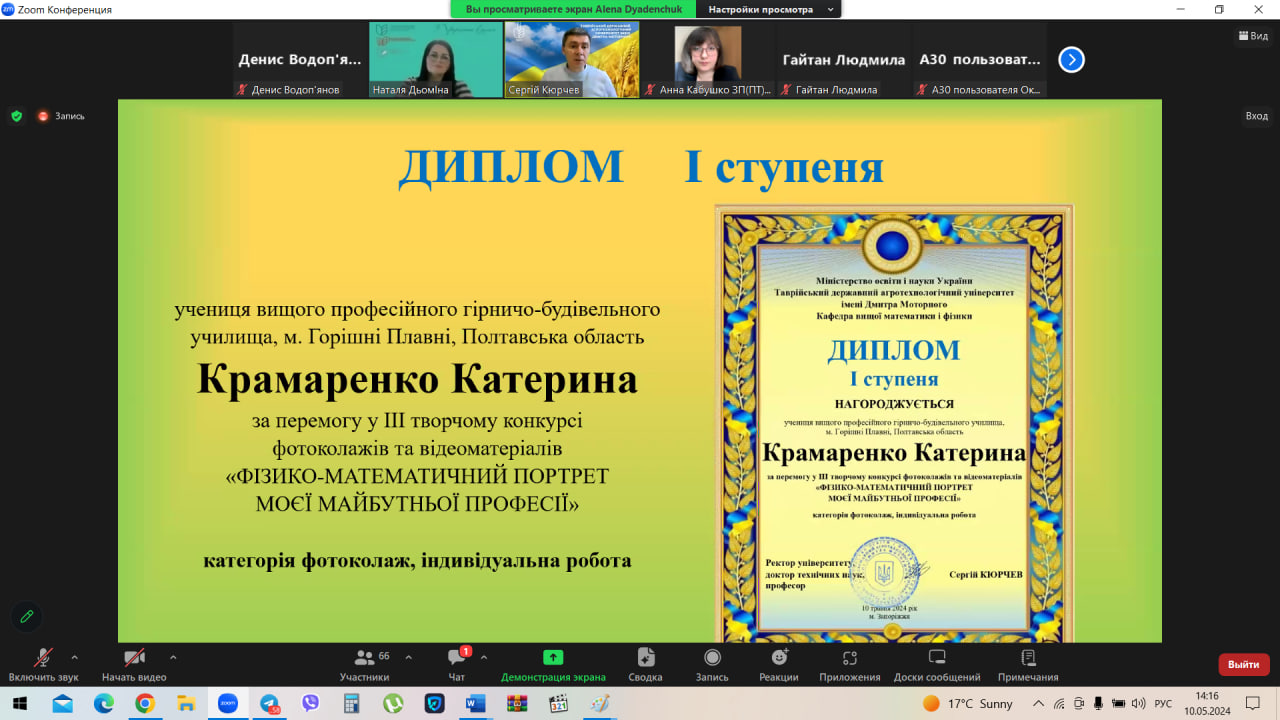Viewport: 1280px width, 720px height.
Task: Open Mail app from taskbar
Action: [x=62, y=704]
